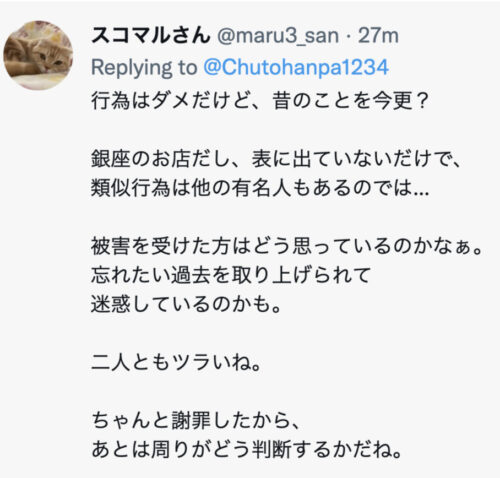Click the line 迷惑しているのかも。
Viewport: 500px width, 478px height.
[x=186, y=304]
